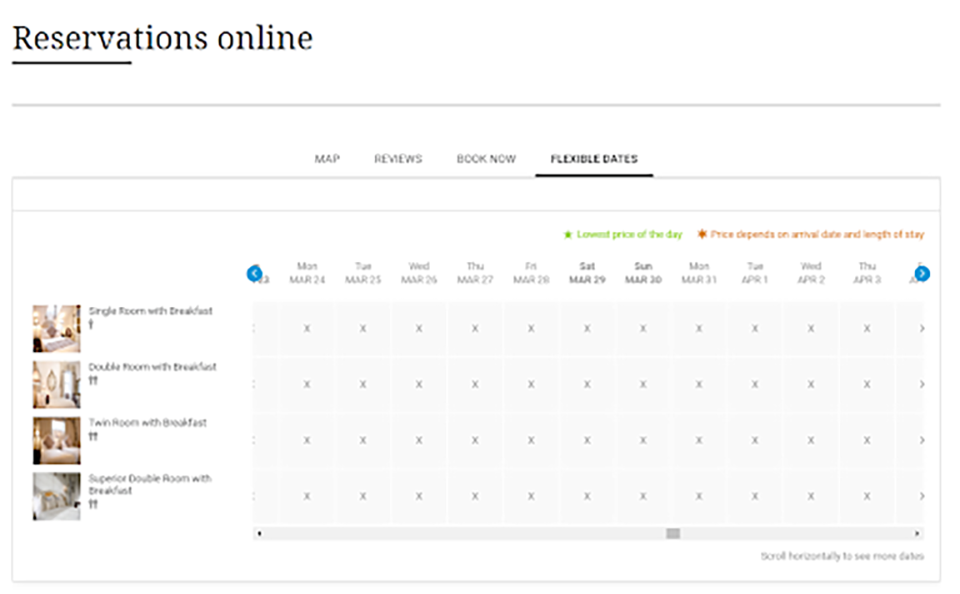Choose Twin Room cell for Tue Apr 1
Screen dimensions: 960x594
tap(755, 440)
